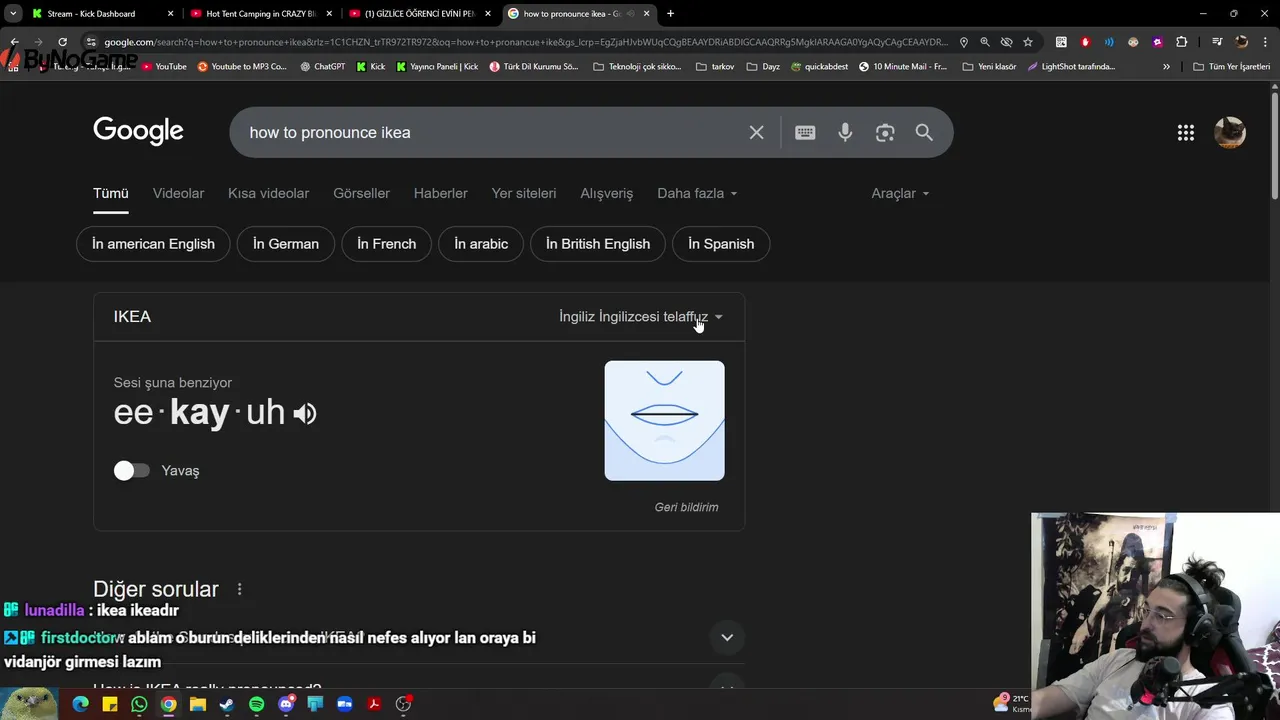Open OBS Studio from the taskbar
This screenshot has width=1280, height=720.
pos(403,704)
